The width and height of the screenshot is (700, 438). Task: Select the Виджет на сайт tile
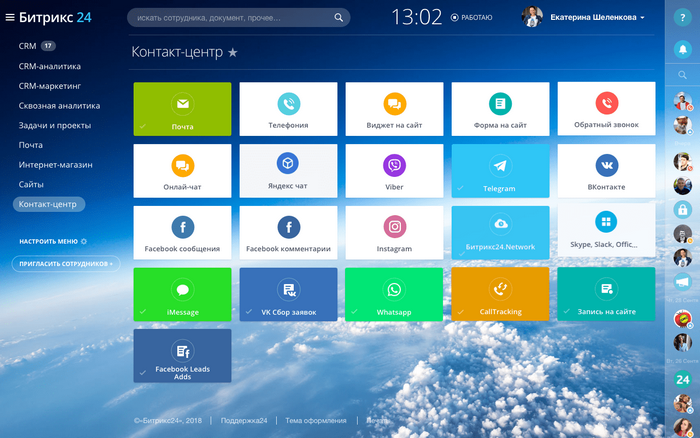(x=394, y=109)
